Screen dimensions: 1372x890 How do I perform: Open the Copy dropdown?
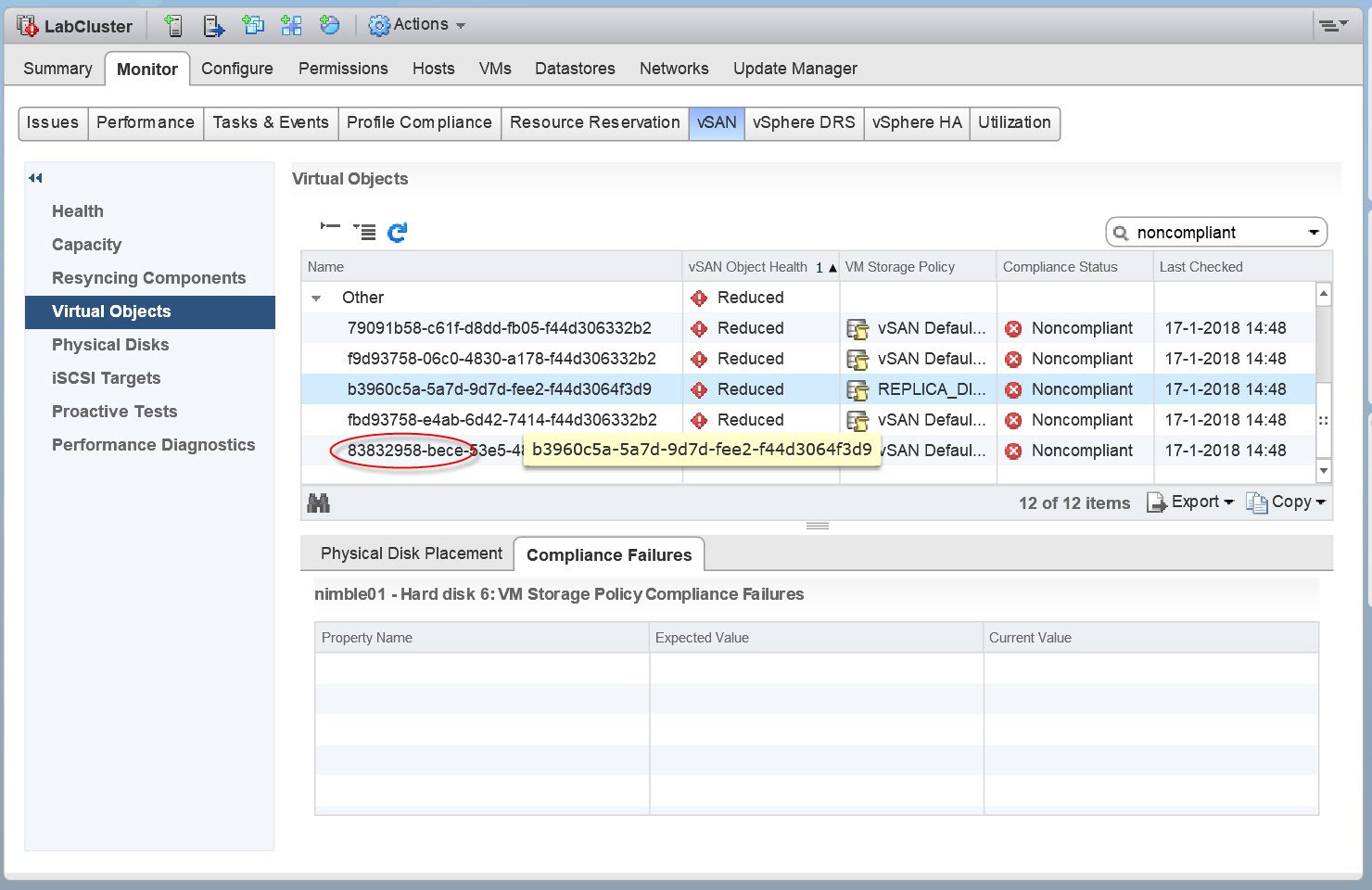[x=1287, y=502]
